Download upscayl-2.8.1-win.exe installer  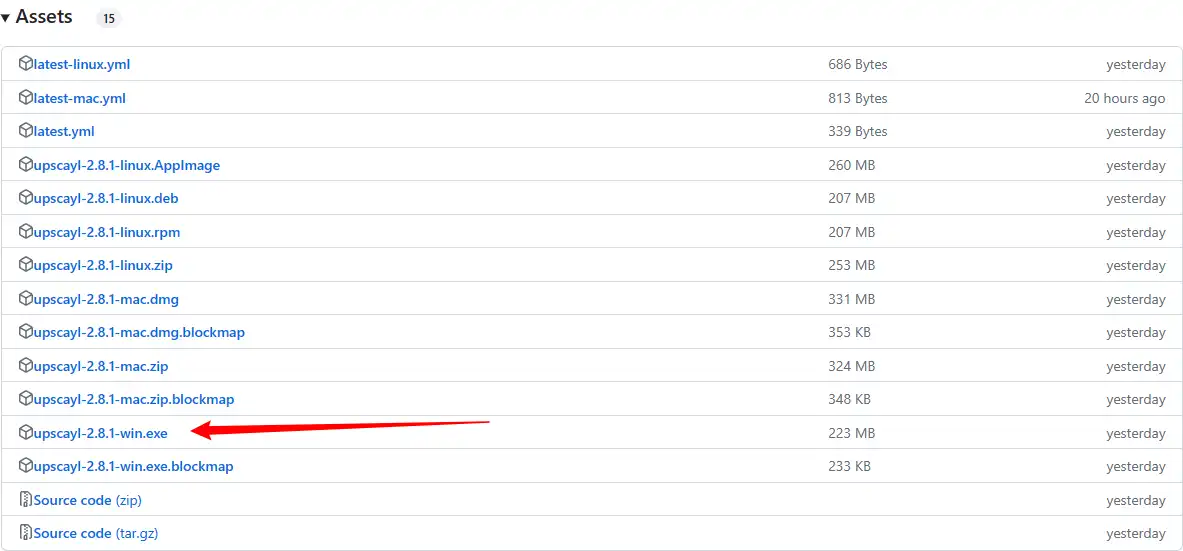point(101,433)
